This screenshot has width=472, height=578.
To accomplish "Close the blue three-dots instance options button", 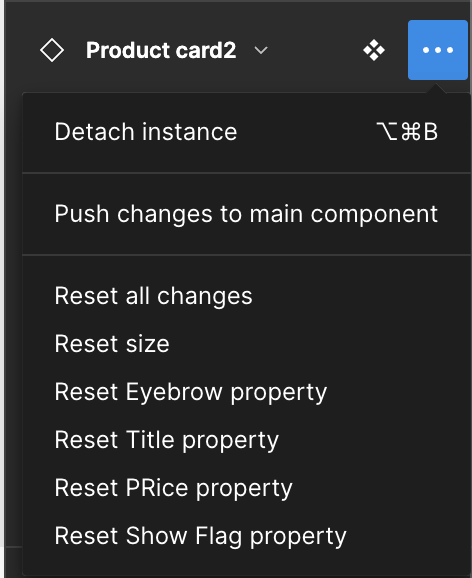I will click(438, 50).
